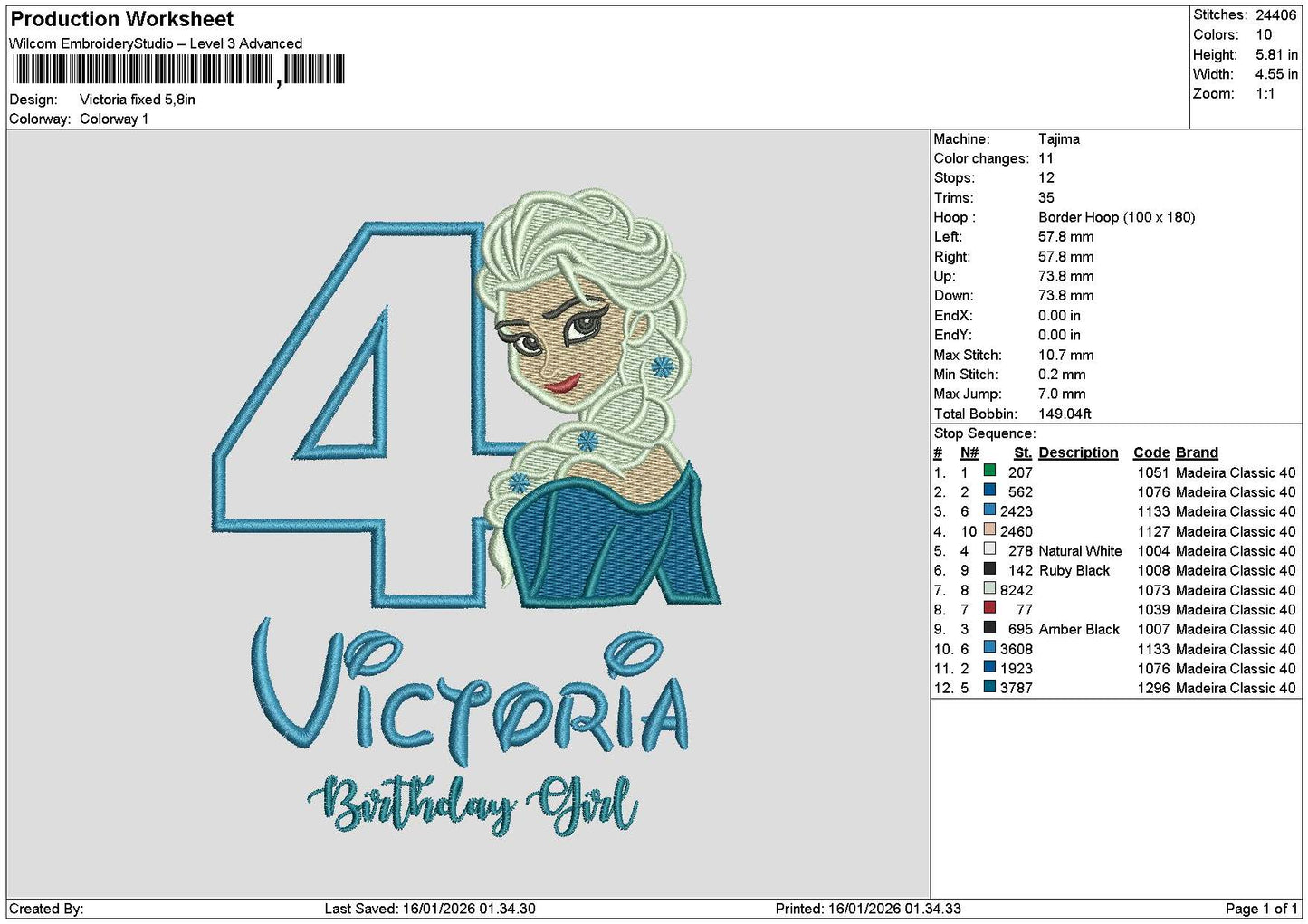The image size is (1308, 924).
Task: Click 'Madeira Classic 40' in the Ruby Black row
Action: coord(1236,570)
